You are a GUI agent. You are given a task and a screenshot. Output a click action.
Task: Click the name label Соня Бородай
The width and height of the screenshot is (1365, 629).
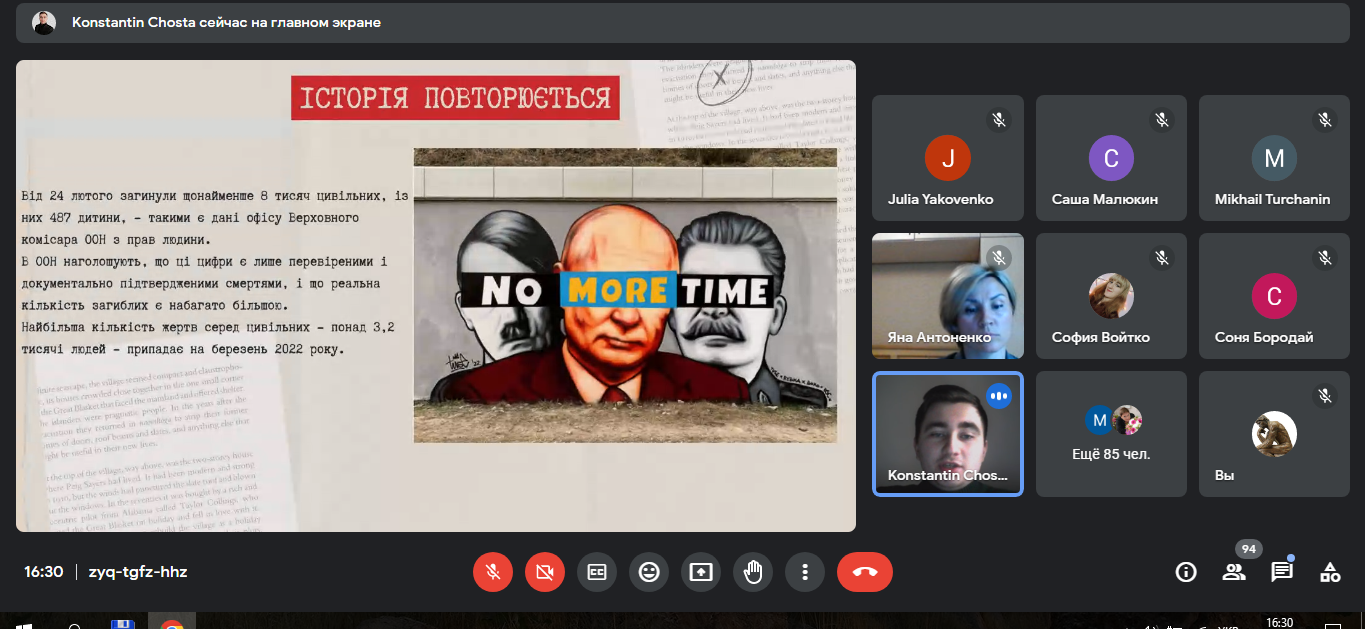pyautogui.click(x=1264, y=337)
